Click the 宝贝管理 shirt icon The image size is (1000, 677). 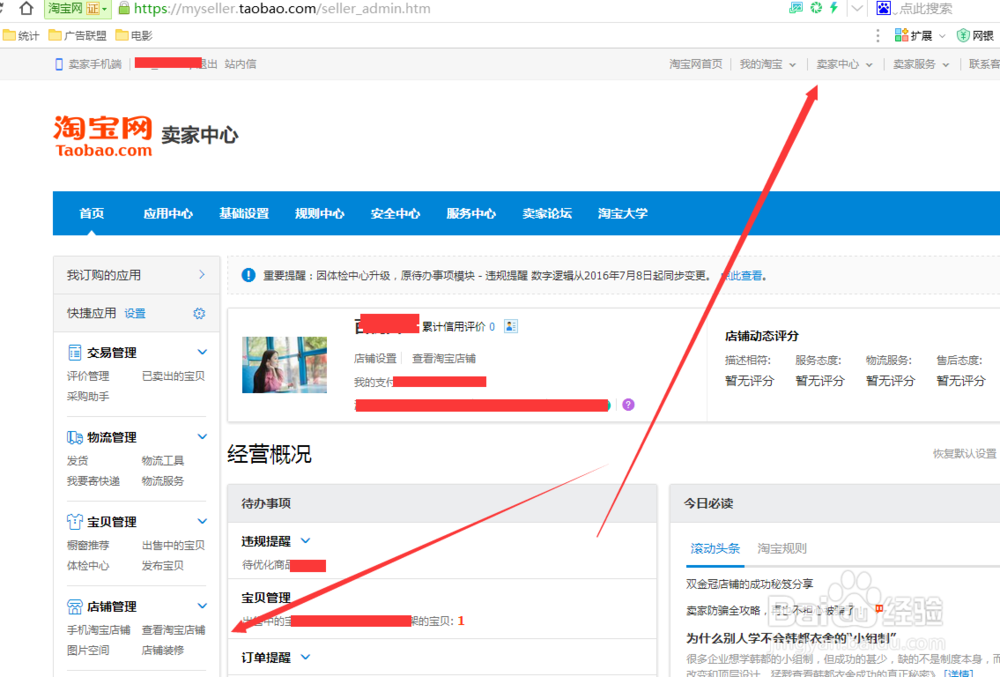pyautogui.click(x=75, y=521)
